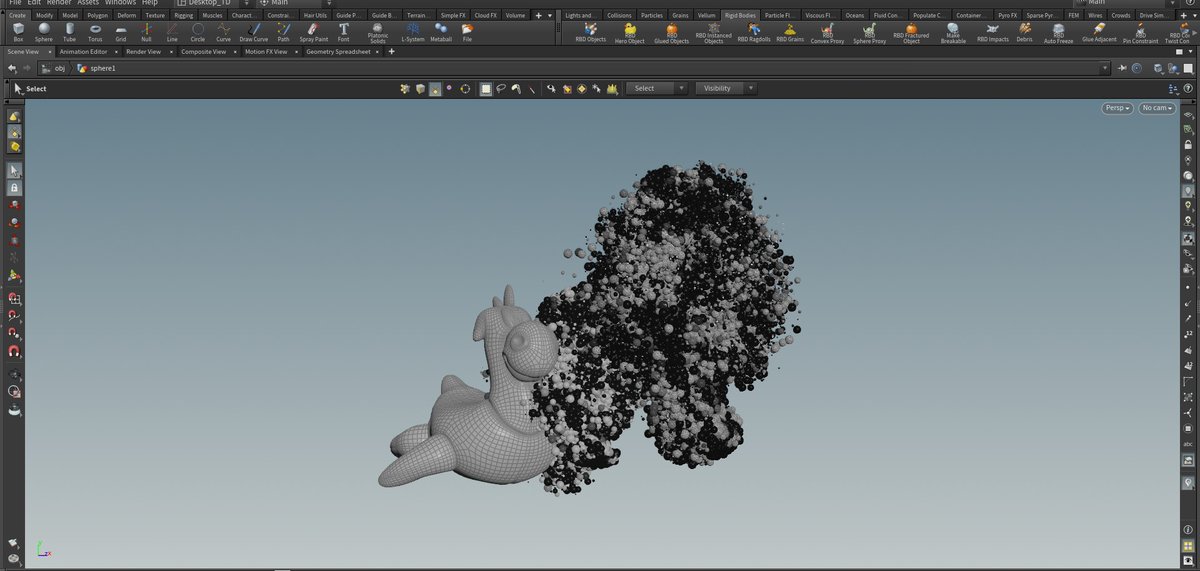The image size is (1200, 571).
Task: Open the Assets menu
Action: pos(88,3)
